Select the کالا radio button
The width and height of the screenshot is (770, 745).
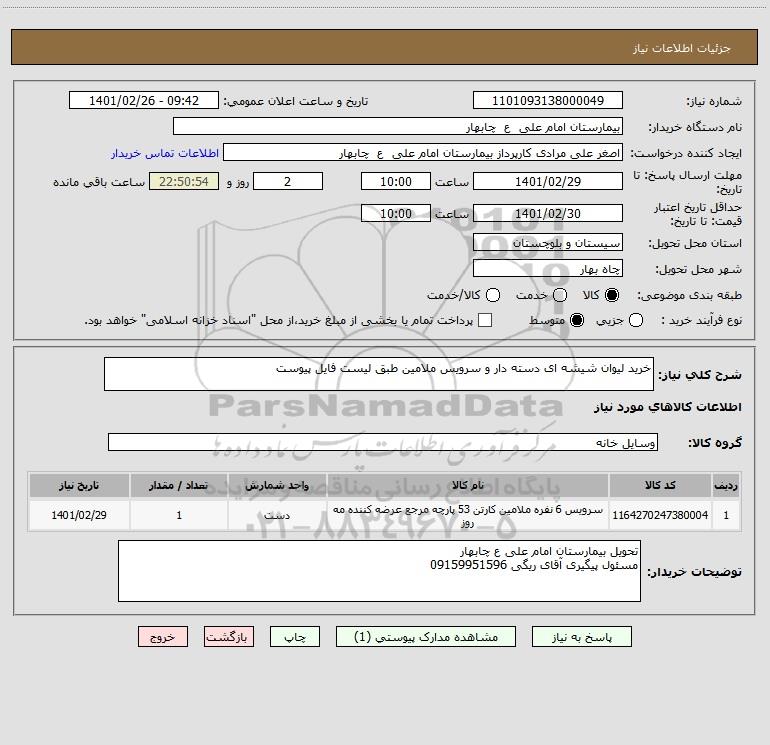click(612, 295)
